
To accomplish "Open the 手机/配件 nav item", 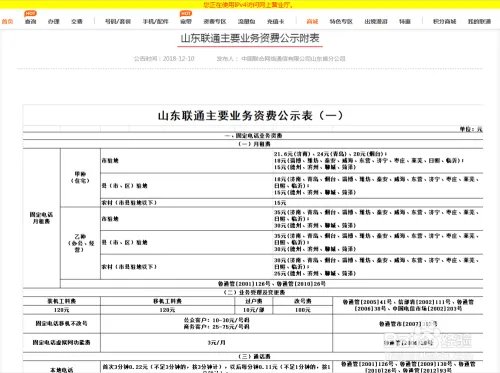I will [155, 21].
